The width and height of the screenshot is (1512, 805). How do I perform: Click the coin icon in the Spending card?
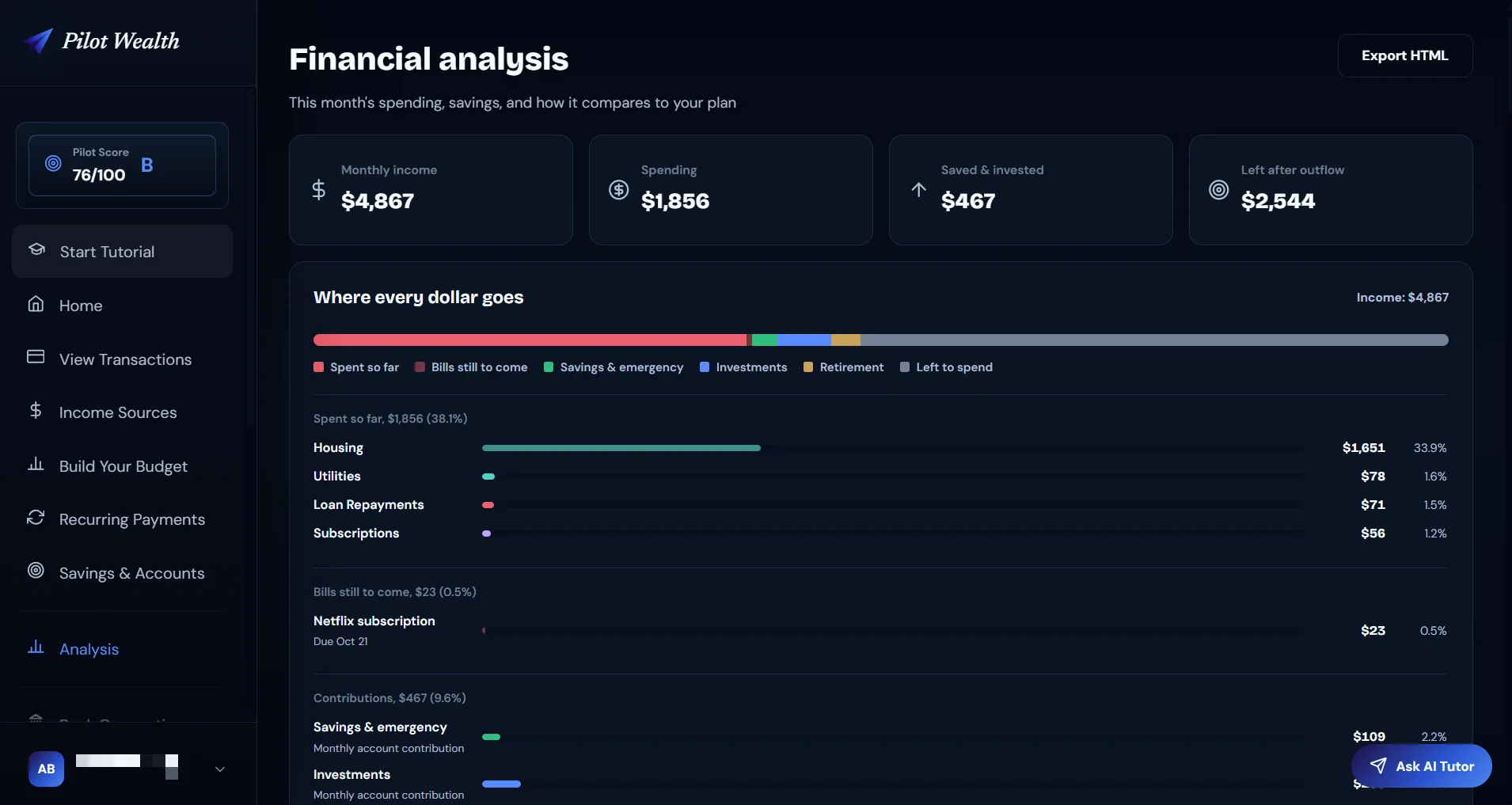(x=619, y=190)
